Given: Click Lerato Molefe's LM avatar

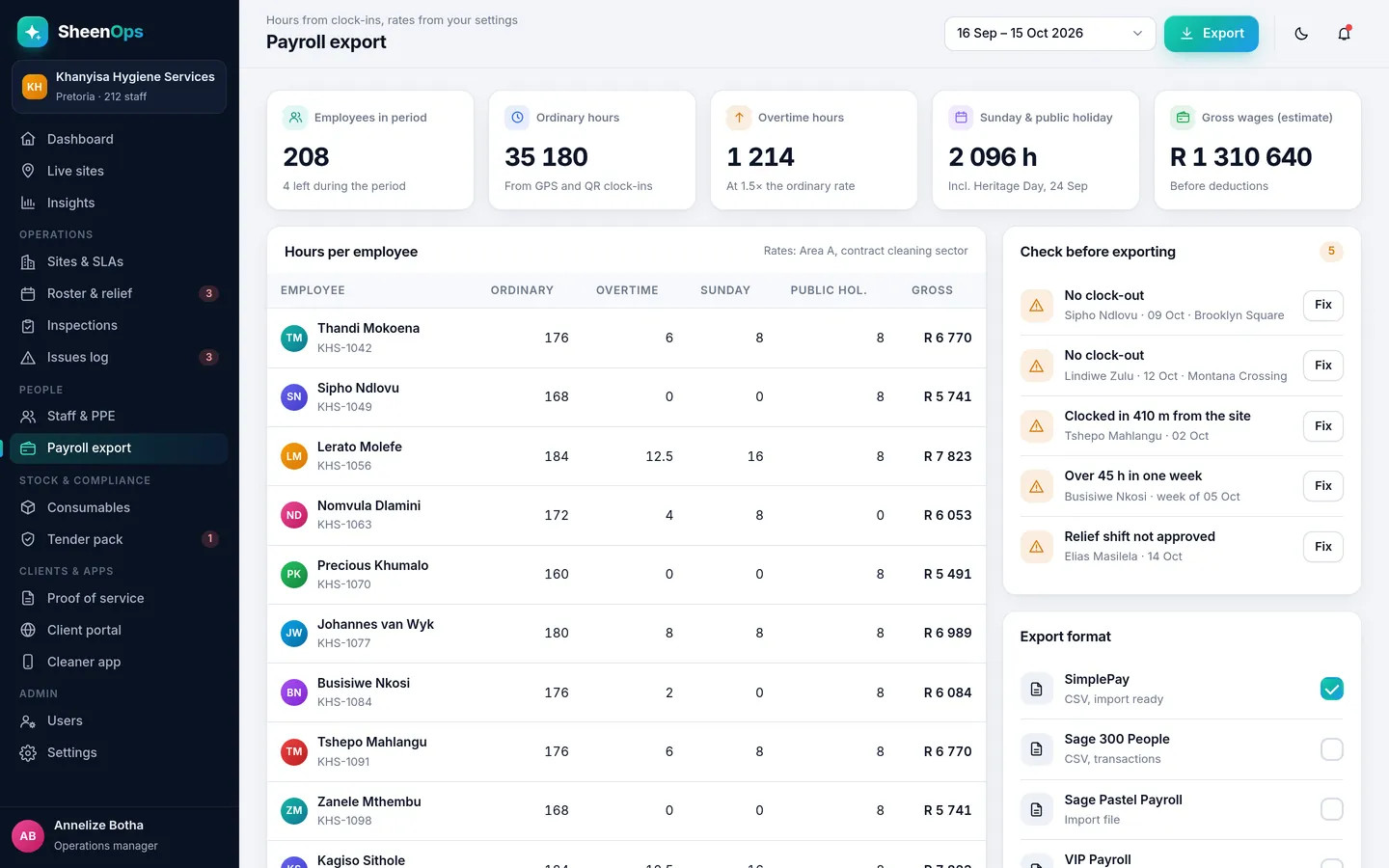Looking at the screenshot, I should coord(294,456).
